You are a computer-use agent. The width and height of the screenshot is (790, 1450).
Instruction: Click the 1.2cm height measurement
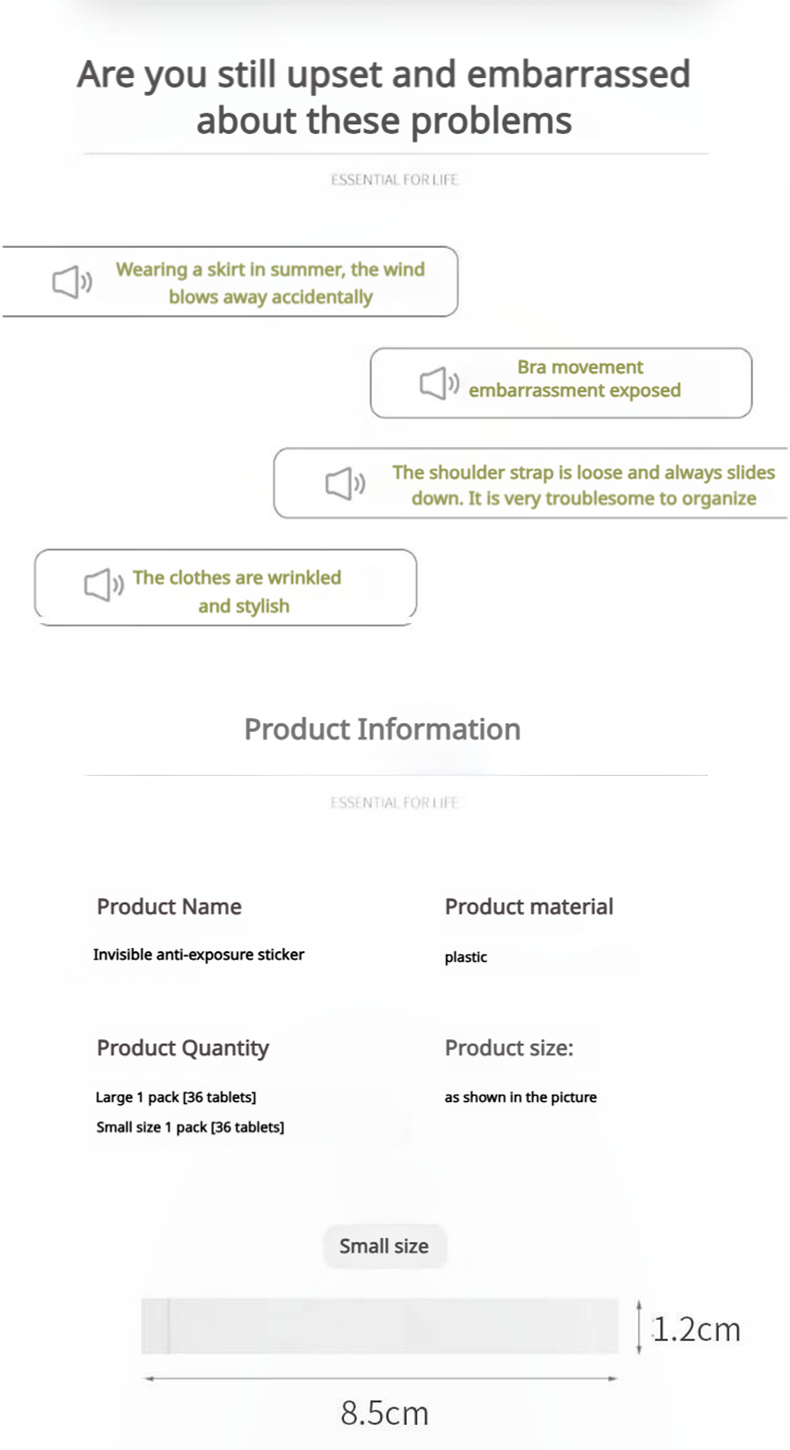[x=697, y=1329]
